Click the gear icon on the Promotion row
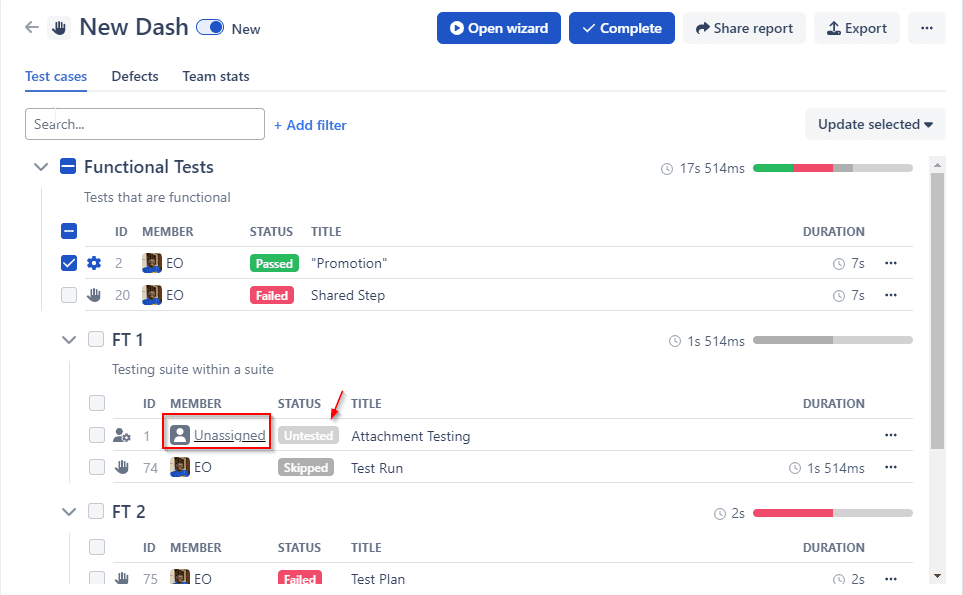963x595 pixels. click(94, 263)
